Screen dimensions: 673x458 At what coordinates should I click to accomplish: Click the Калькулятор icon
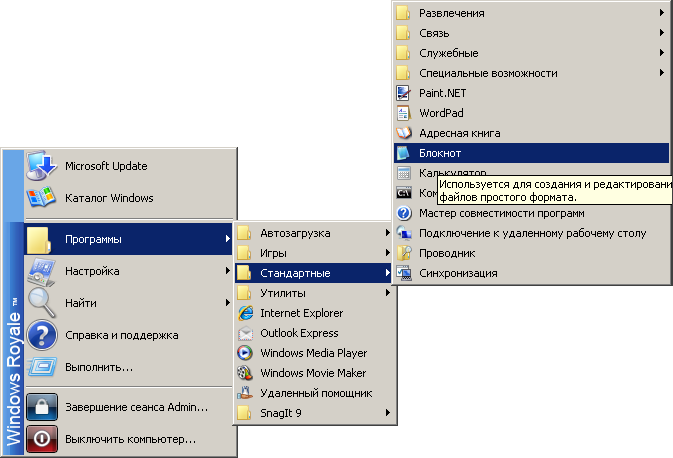[404, 173]
